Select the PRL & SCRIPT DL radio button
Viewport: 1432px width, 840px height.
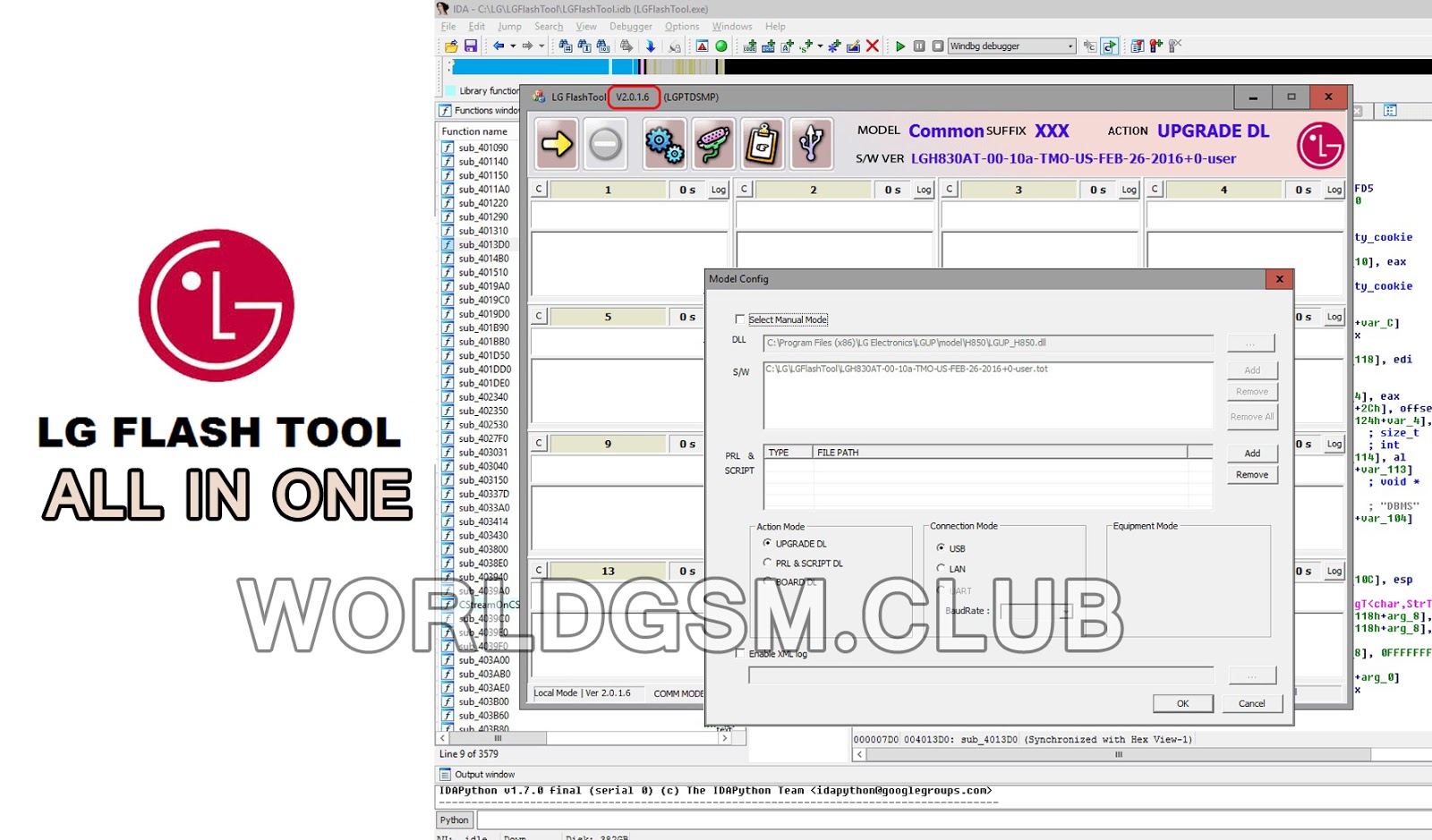point(767,563)
